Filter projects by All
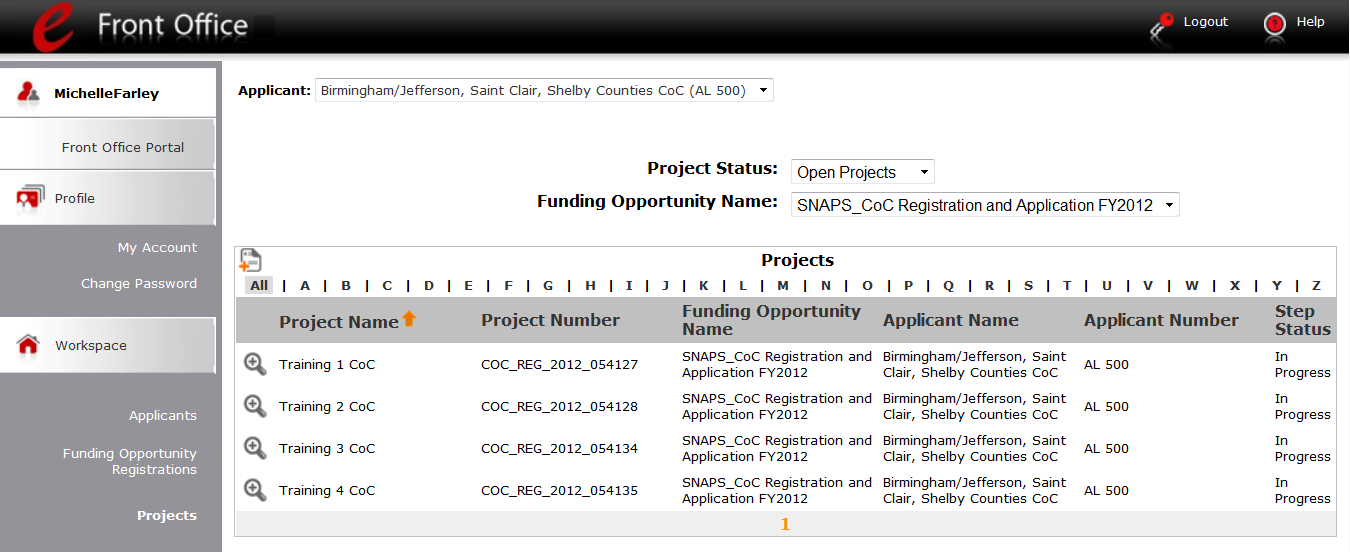1350x552 pixels. (259, 285)
